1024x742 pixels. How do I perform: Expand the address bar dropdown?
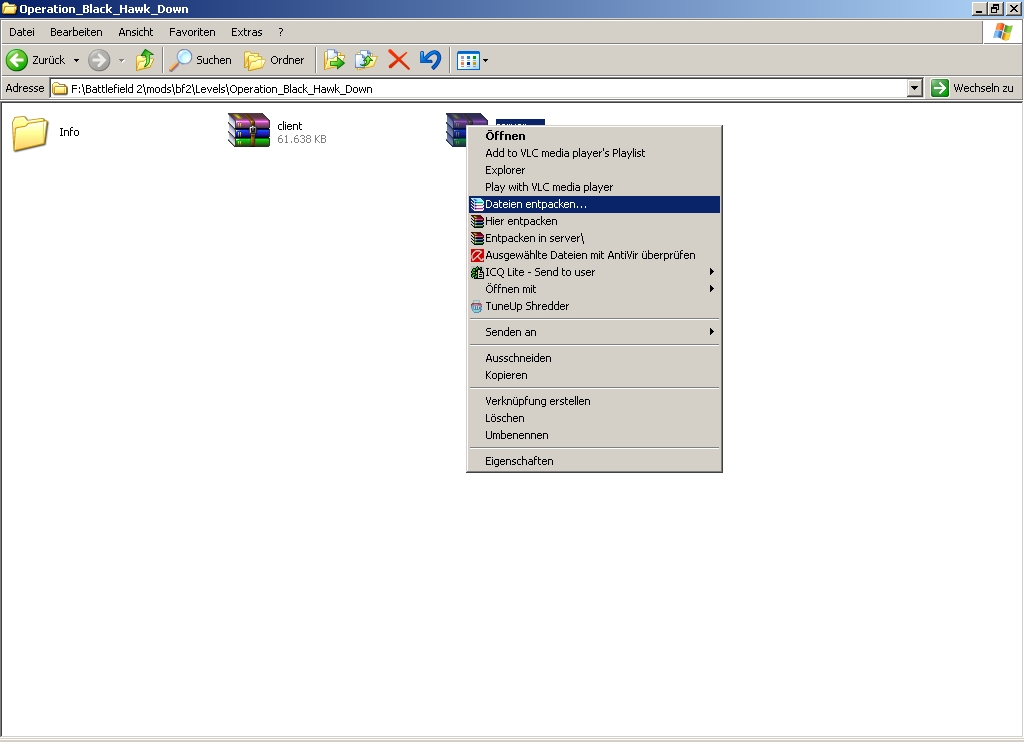(914, 88)
